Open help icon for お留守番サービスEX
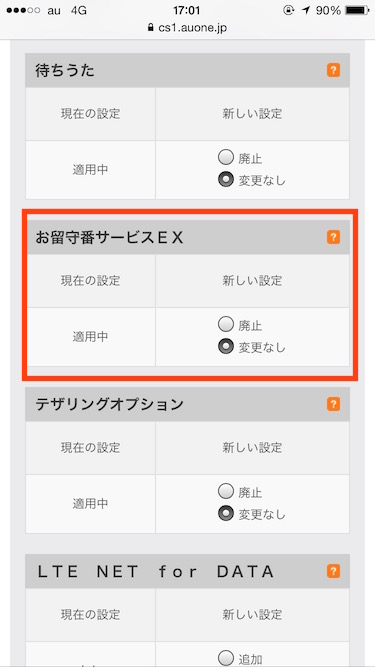 pyautogui.click(x=333, y=237)
